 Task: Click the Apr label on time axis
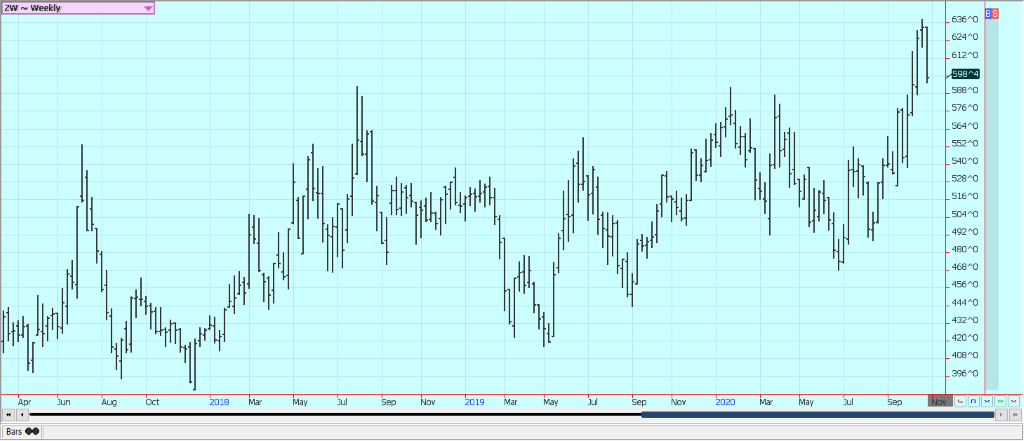tap(24, 402)
